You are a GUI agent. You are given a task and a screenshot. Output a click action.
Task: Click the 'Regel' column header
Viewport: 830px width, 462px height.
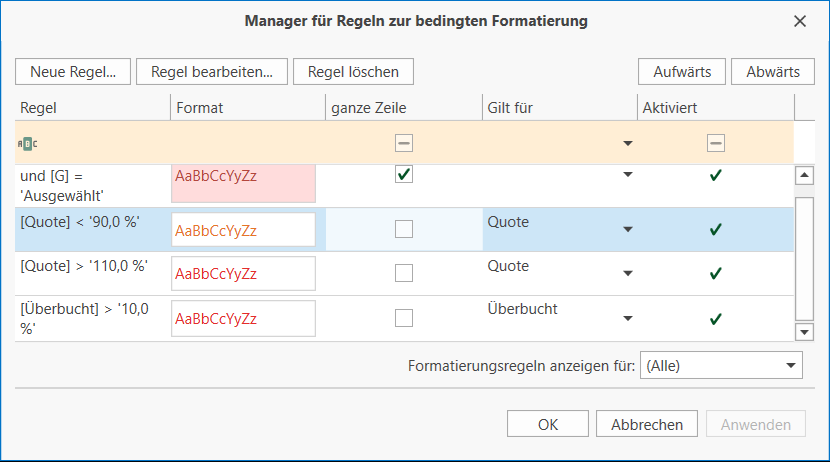coord(92,107)
